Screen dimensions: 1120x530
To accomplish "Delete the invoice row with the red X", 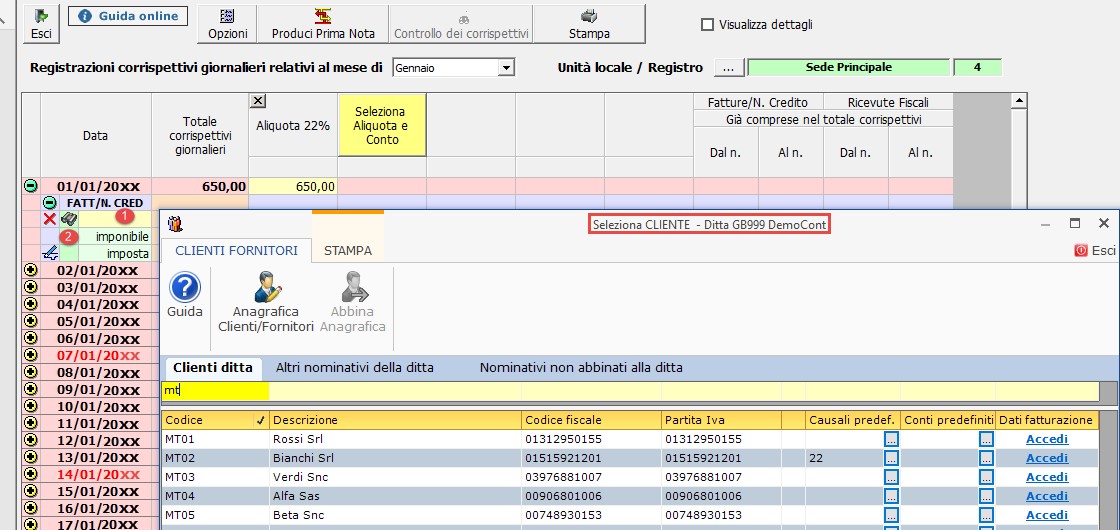I will (x=49, y=219).
